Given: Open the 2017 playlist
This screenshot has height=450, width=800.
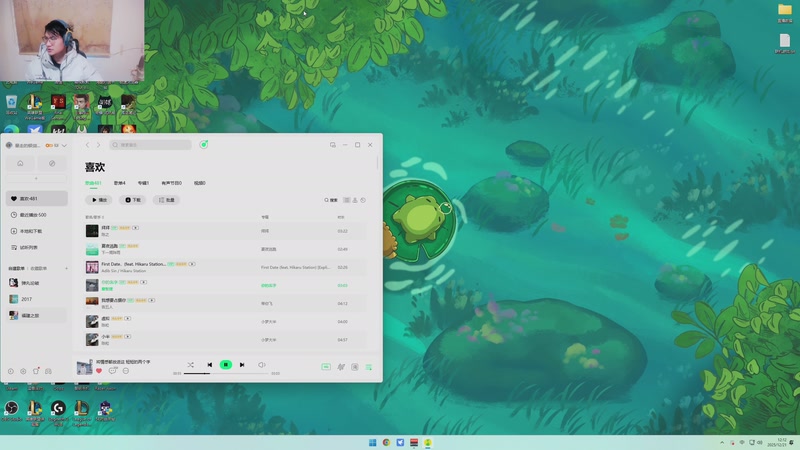Looking at the screenshot, I should click(36, 299).
